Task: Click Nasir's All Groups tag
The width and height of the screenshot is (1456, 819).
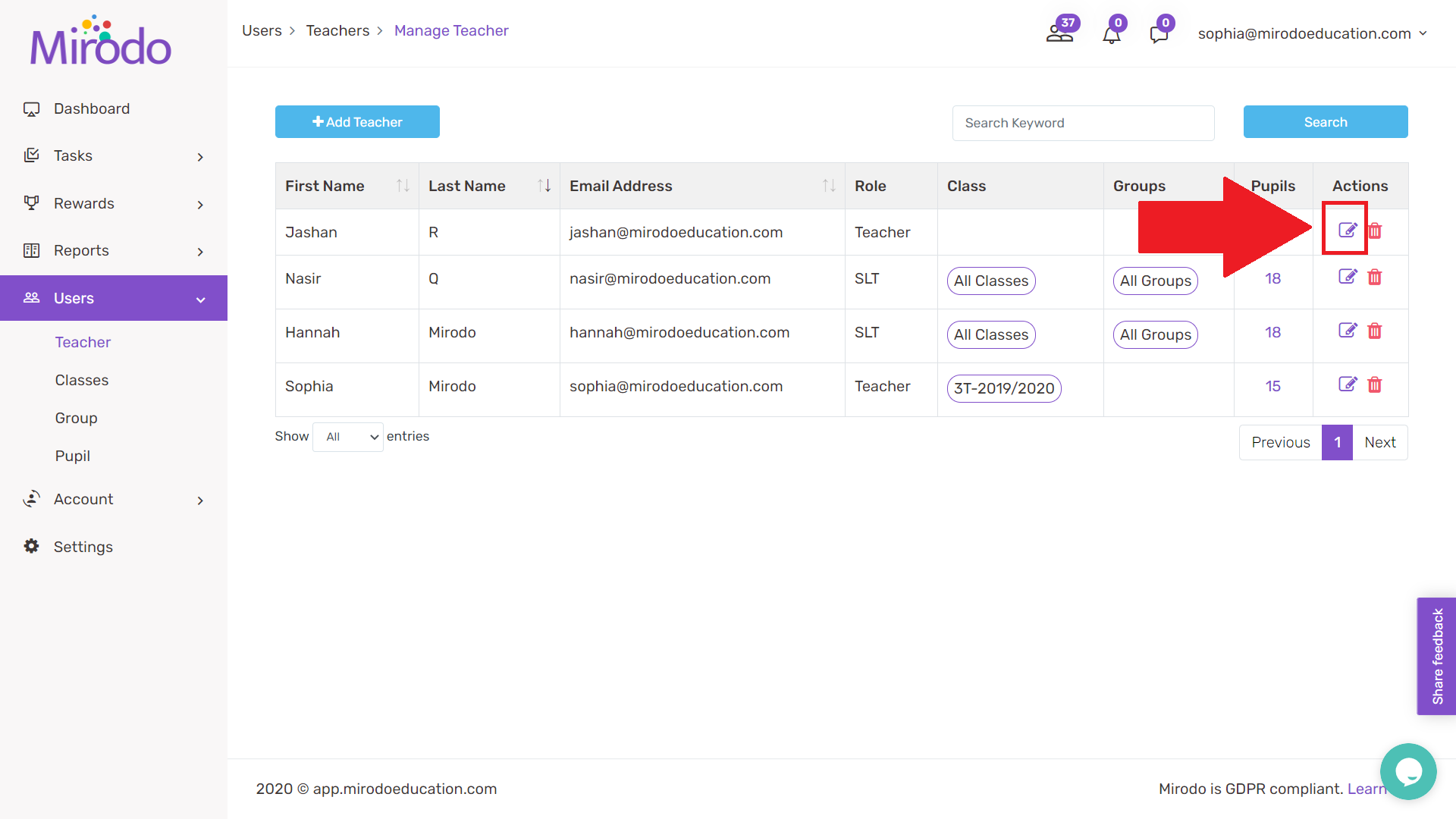Action: point(1156,281)
